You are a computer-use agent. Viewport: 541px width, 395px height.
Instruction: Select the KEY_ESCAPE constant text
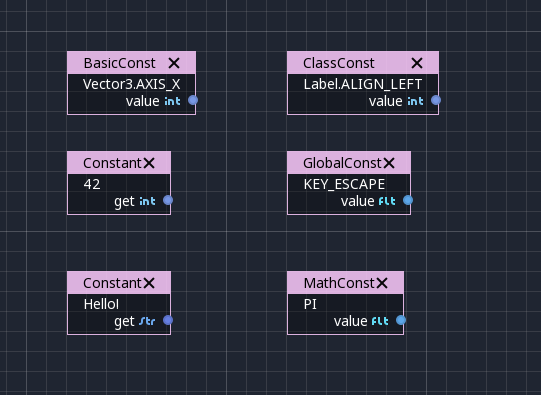pos(344,185)
